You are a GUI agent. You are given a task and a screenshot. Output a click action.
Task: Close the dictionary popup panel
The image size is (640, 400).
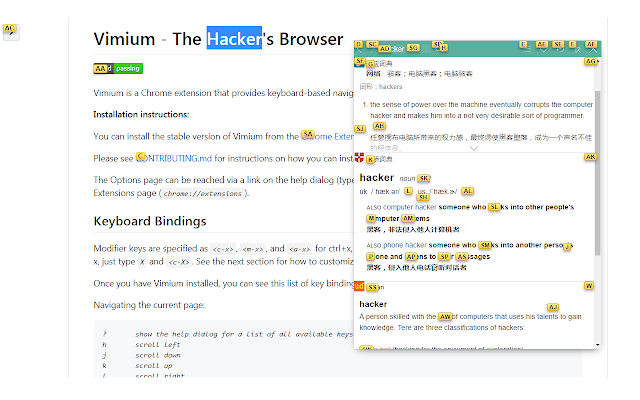(593, 49)
